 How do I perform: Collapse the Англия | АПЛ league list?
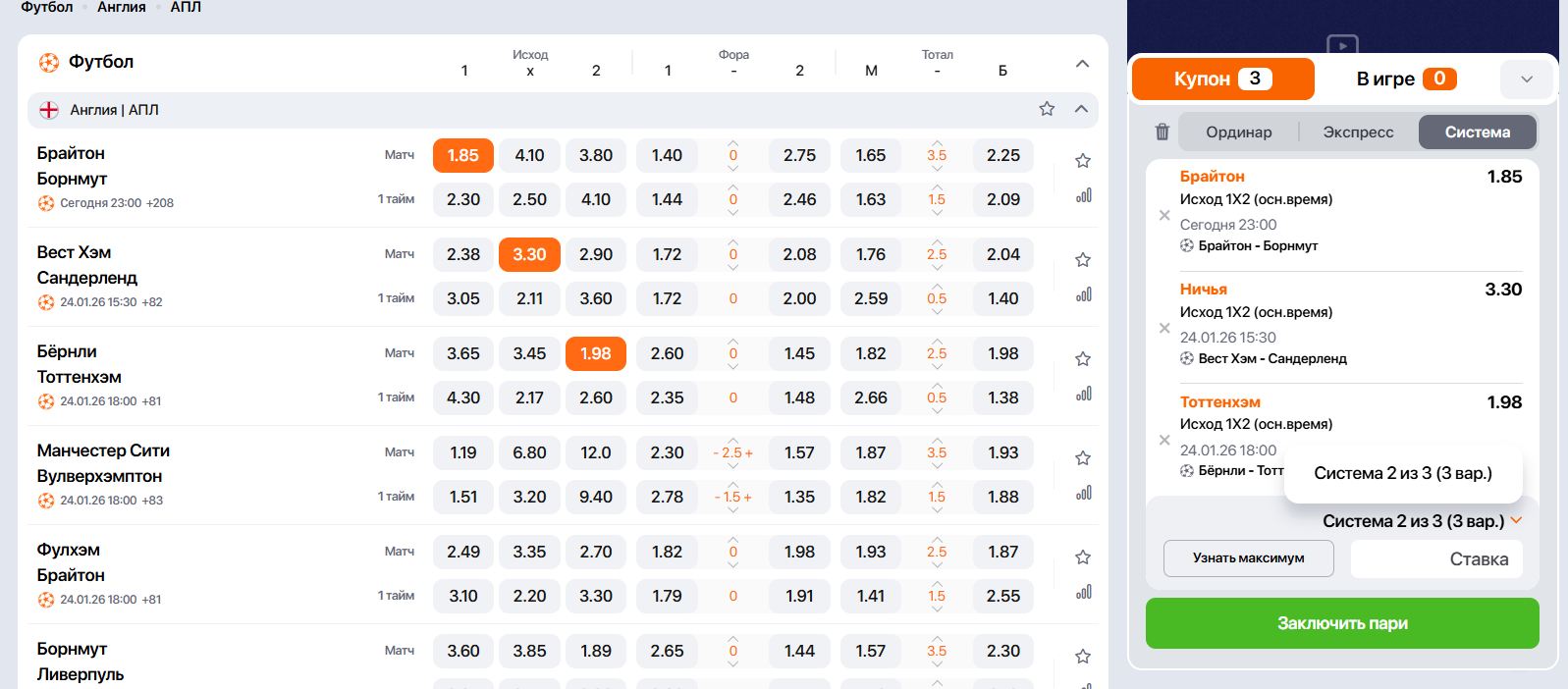pos(1081,109)
